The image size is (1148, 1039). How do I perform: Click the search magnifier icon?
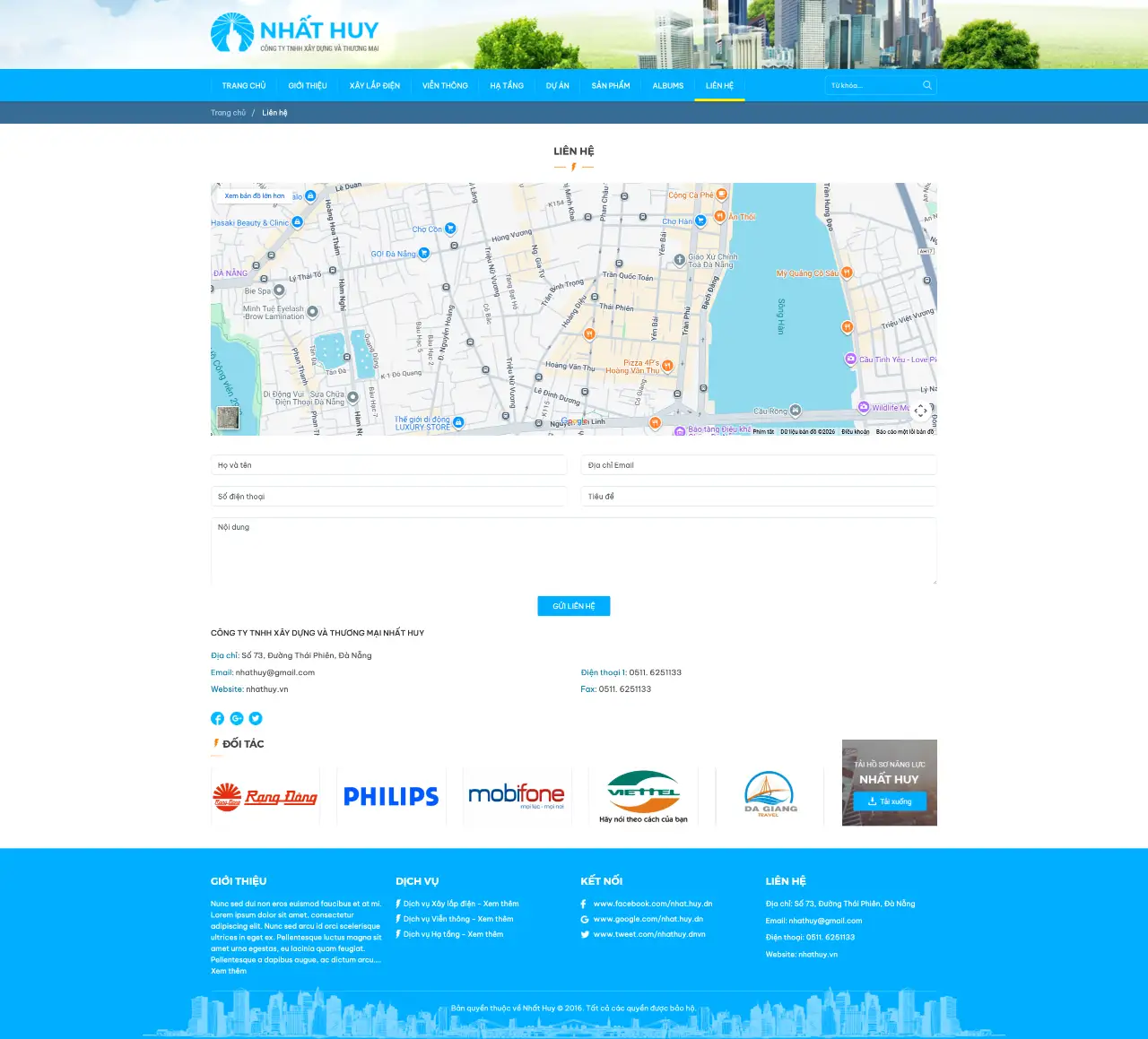point(927,85)
